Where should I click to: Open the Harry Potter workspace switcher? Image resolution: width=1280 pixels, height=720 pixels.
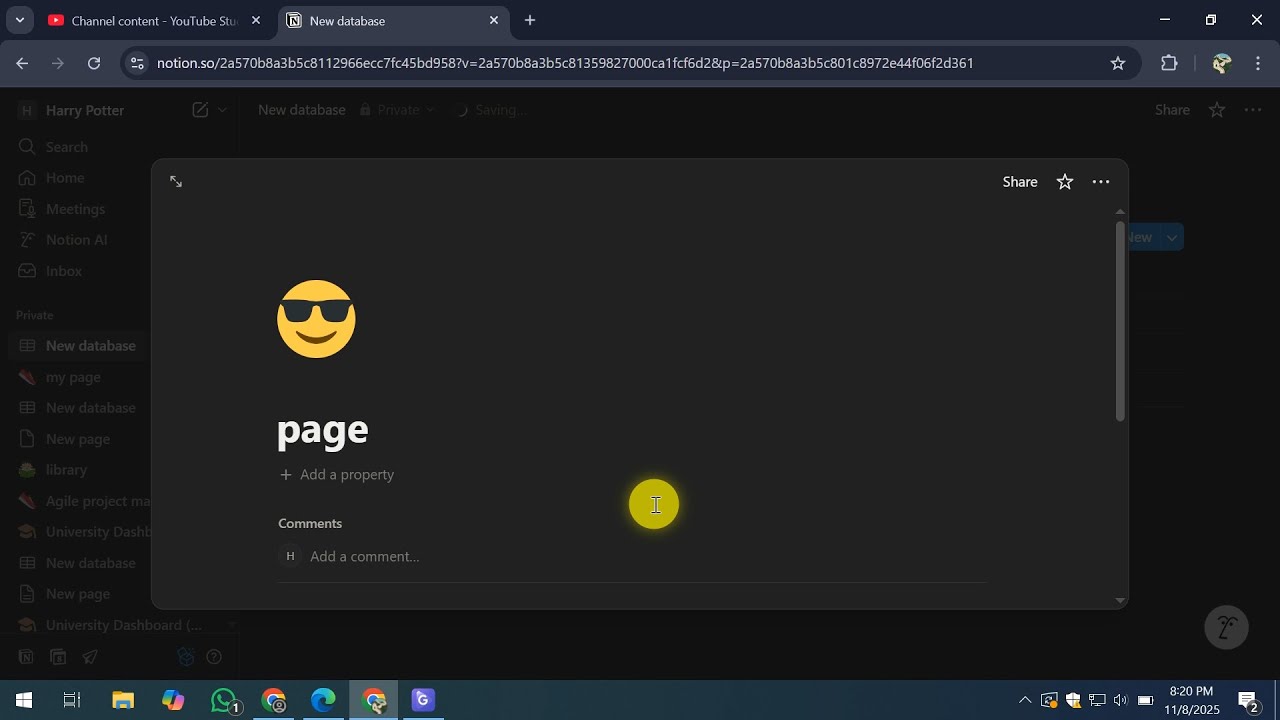(72, 110)
